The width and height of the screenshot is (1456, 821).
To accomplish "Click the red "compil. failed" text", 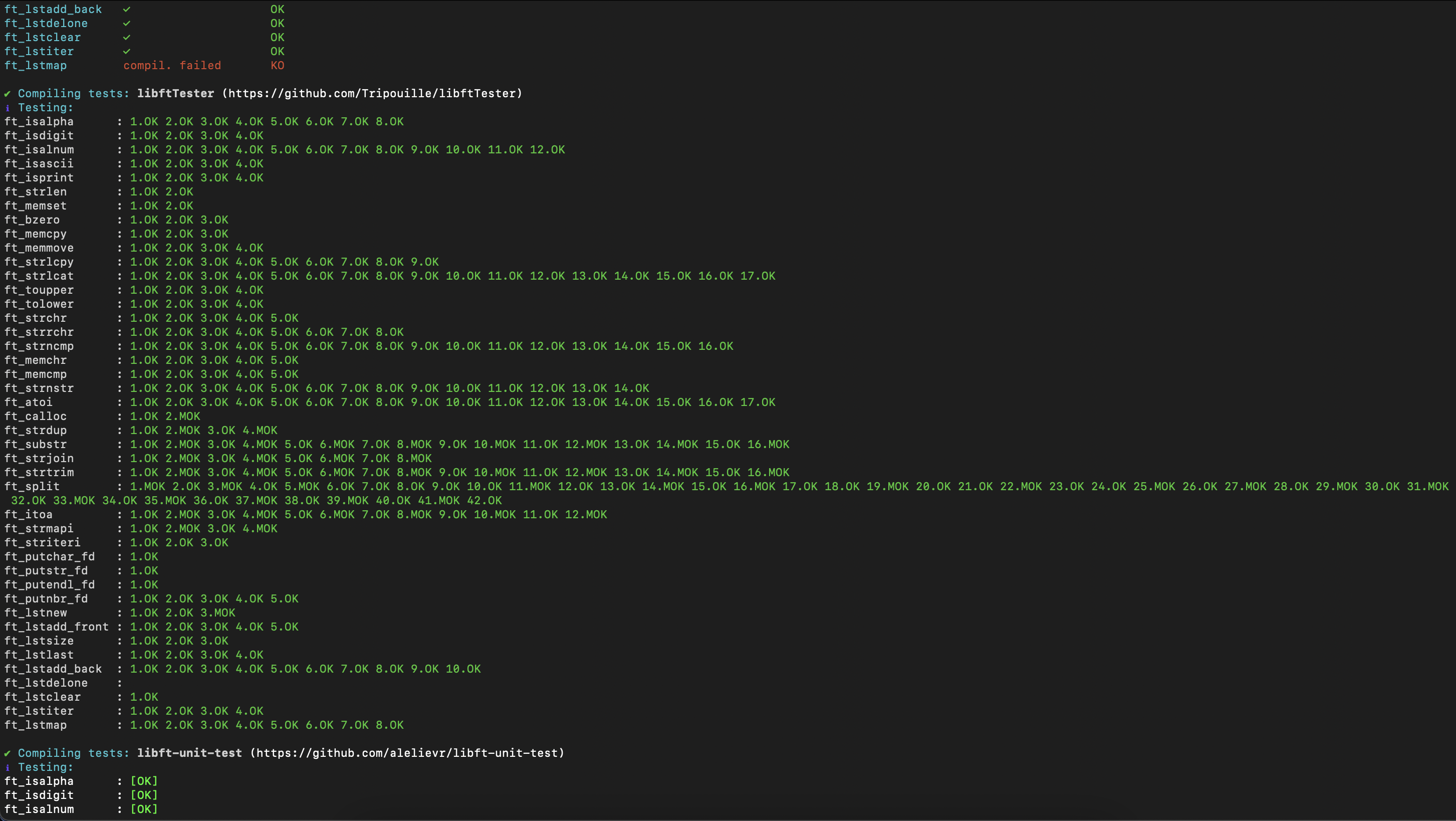I will [172, 66].
